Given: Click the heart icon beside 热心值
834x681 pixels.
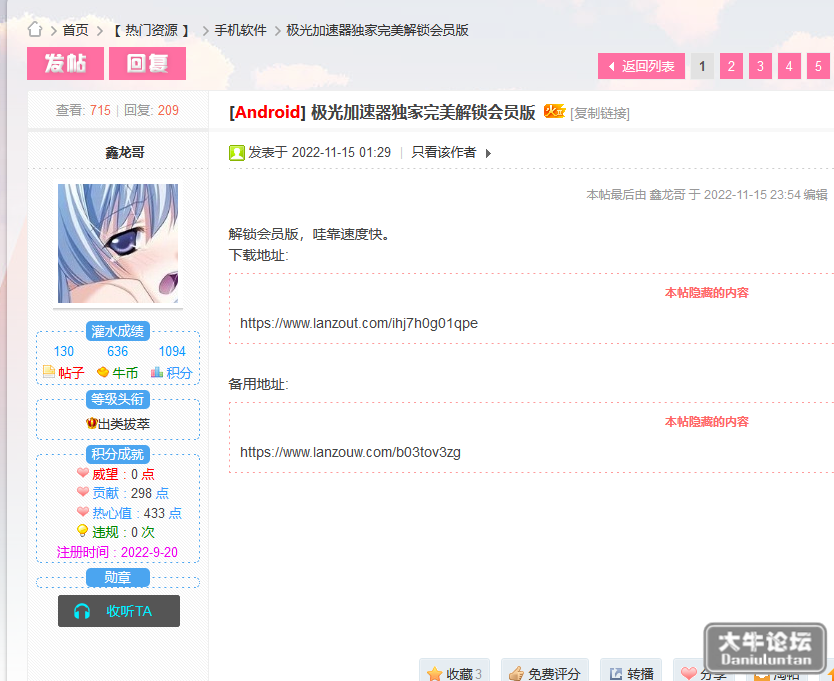Looking at the screenshot, I should click(x=83, y=511).
